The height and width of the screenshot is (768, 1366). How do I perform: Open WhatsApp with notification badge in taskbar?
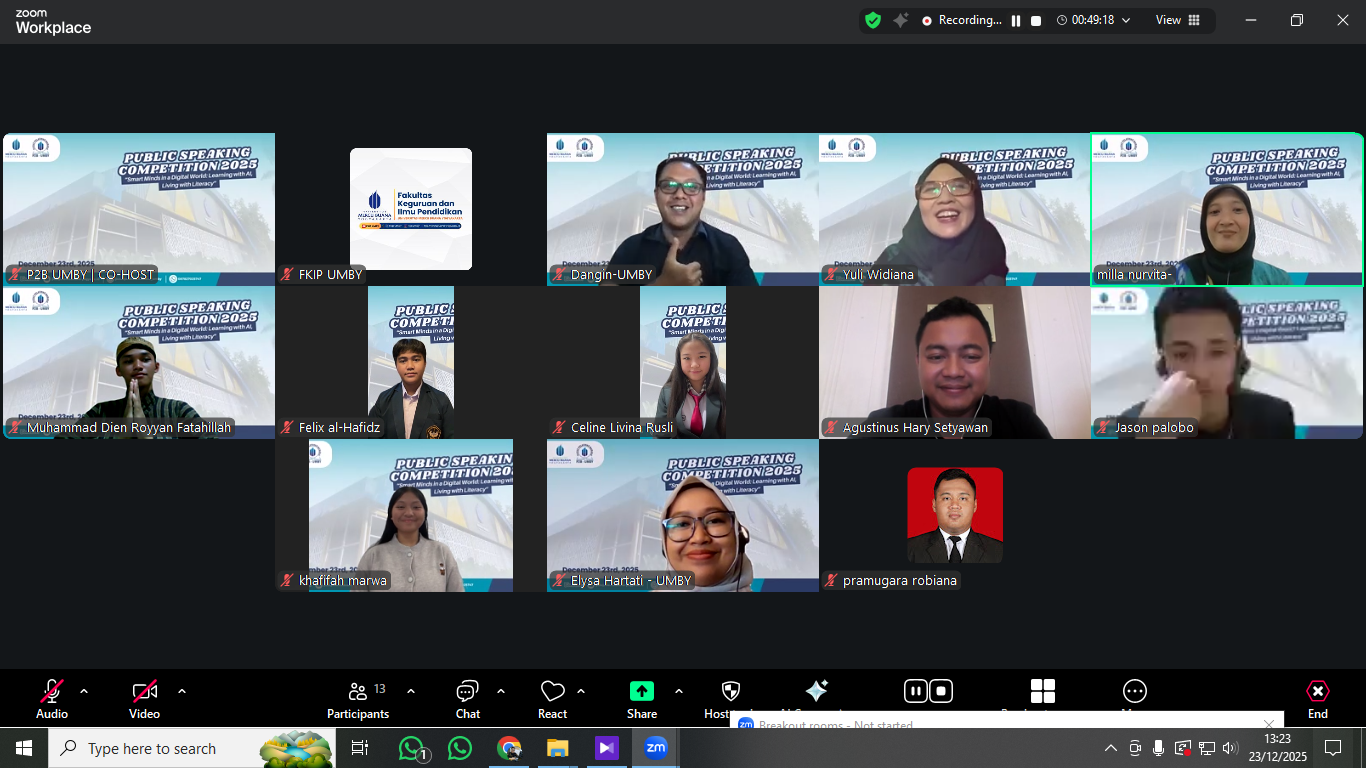click(x=412, y=748)
